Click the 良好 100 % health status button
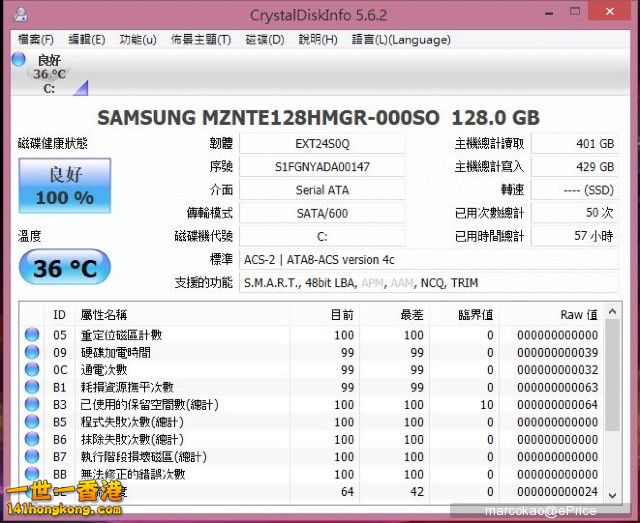This screenshot has height=523, width=640. coord(65,186)
